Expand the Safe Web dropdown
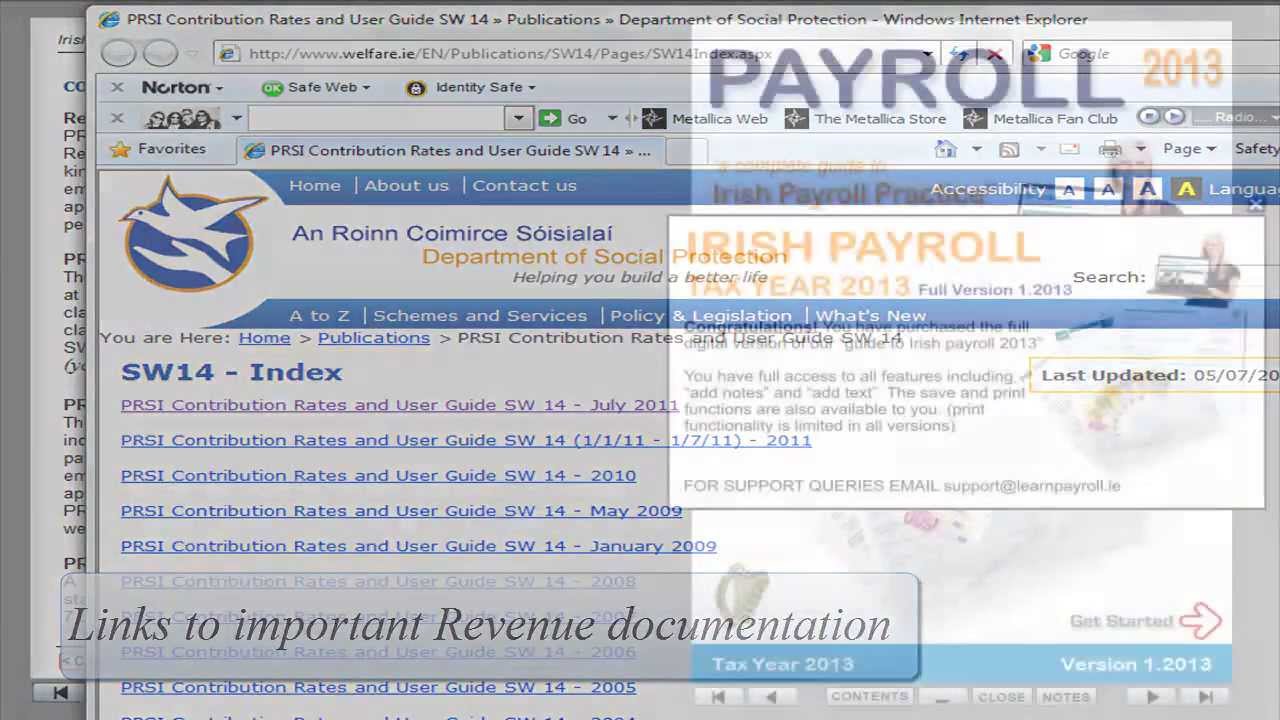This screenshot has width=1280, height=720. pyautogui.click(x=366, y=88)
